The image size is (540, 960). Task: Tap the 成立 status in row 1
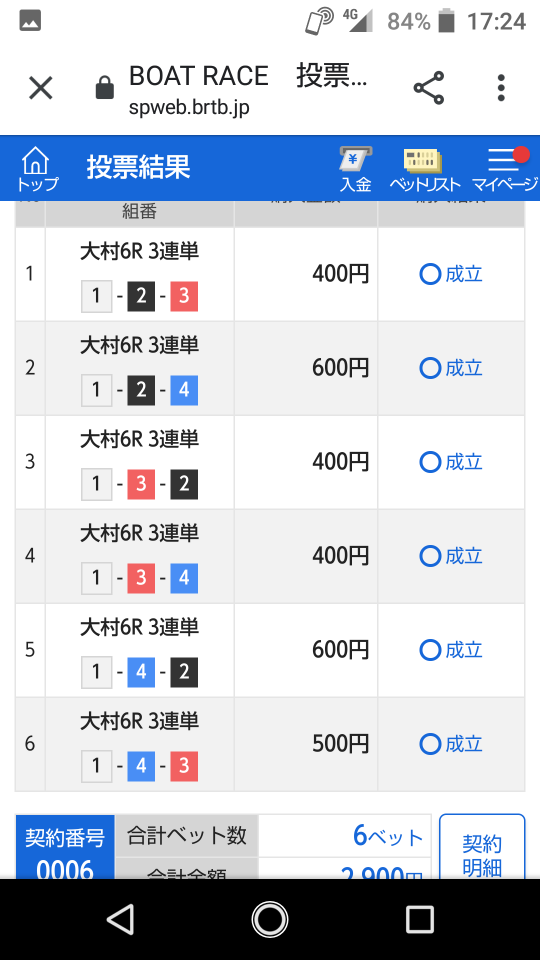pos(451,274)
